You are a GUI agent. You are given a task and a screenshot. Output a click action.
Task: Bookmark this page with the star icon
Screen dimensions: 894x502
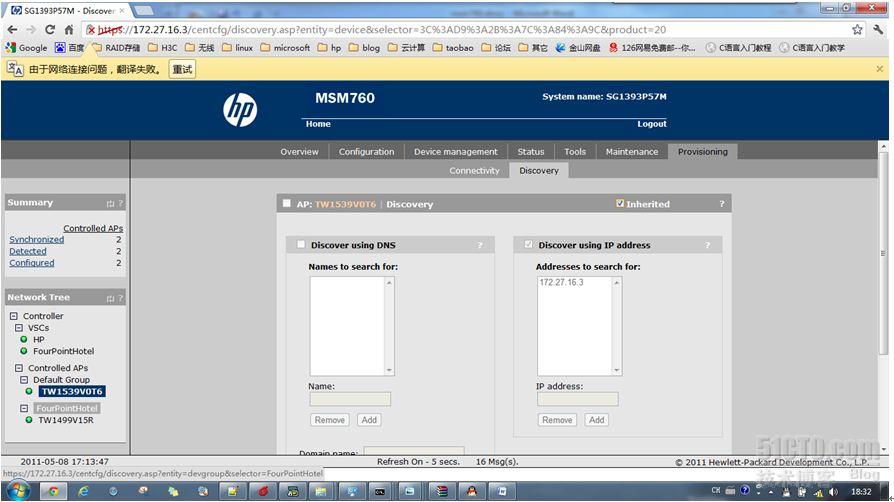(857, 30)
